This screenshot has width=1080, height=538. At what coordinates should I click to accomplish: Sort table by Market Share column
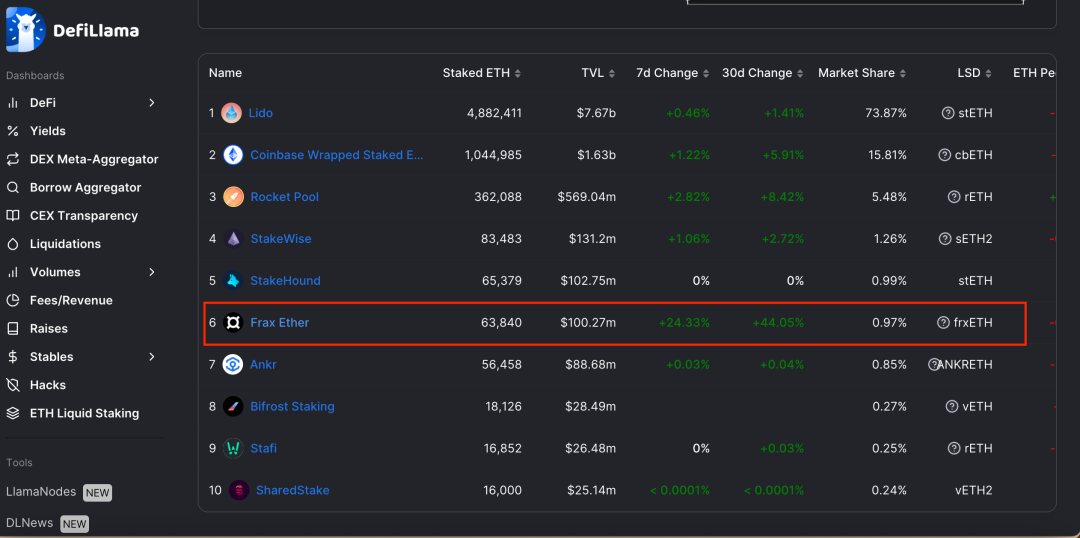[862, 73]
